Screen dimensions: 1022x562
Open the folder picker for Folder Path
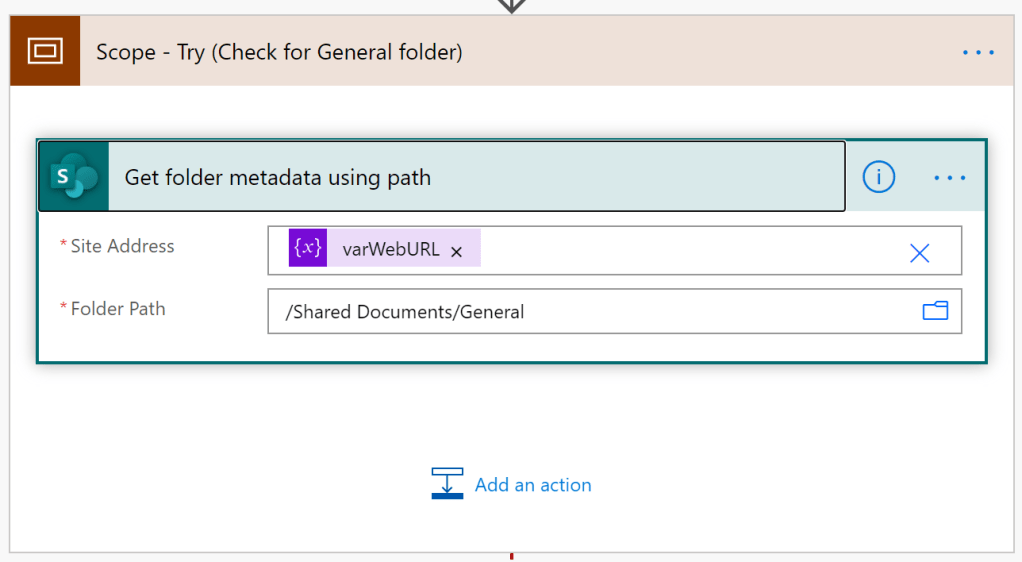coord(935,311)
